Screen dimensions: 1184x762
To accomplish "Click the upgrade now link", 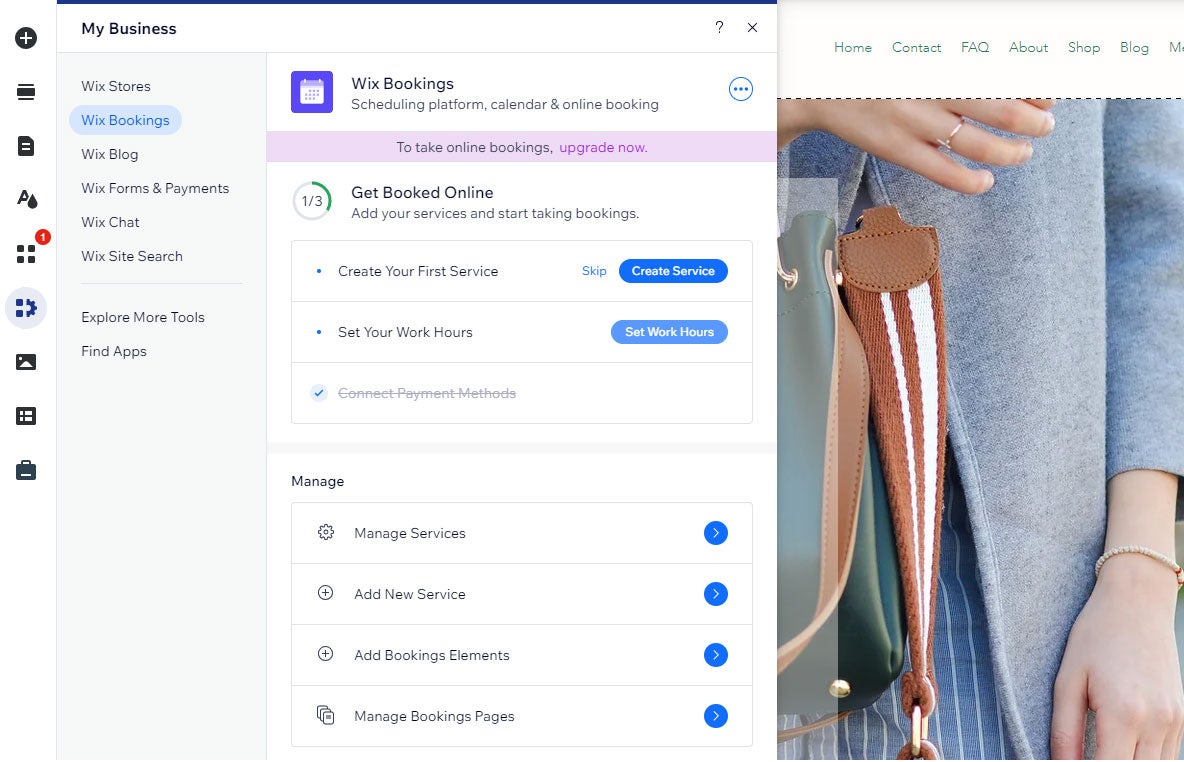I will pos(603,147).
